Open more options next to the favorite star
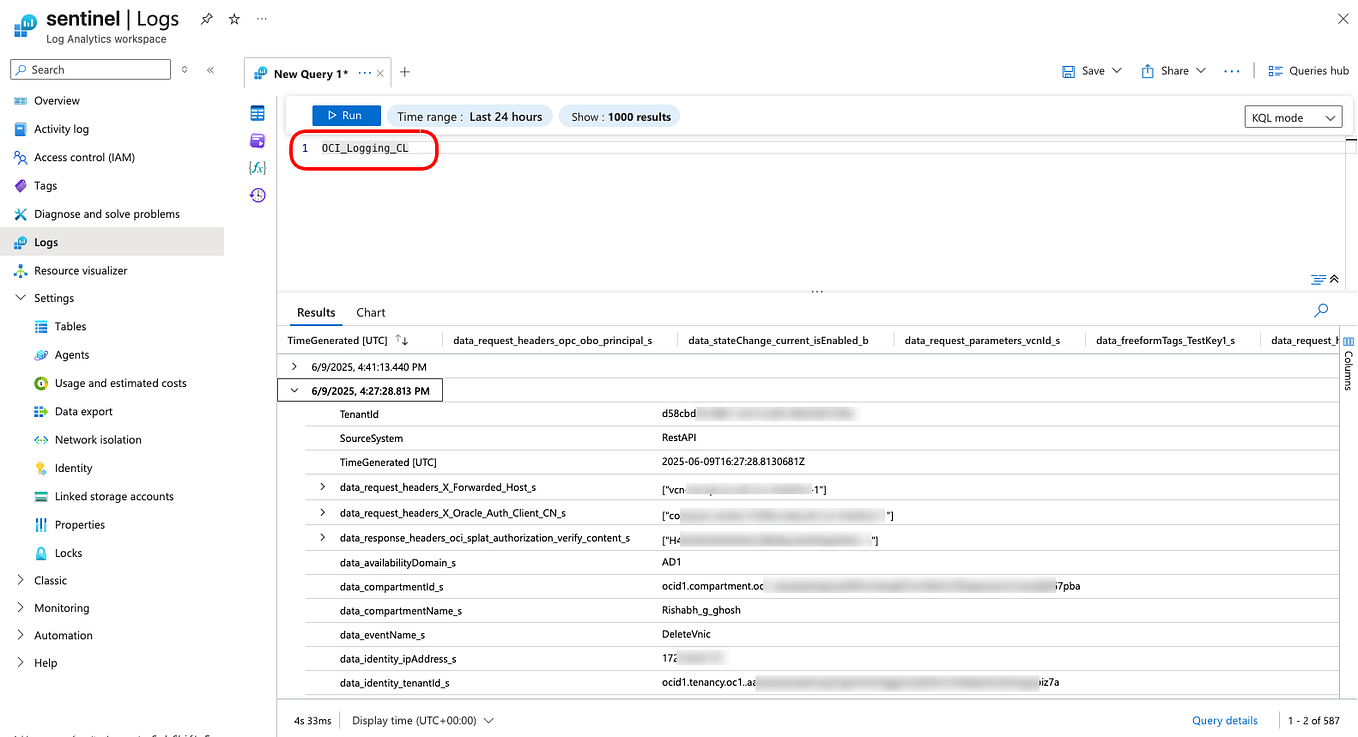This screenshot has width=1358, height=737. [261, 18]
